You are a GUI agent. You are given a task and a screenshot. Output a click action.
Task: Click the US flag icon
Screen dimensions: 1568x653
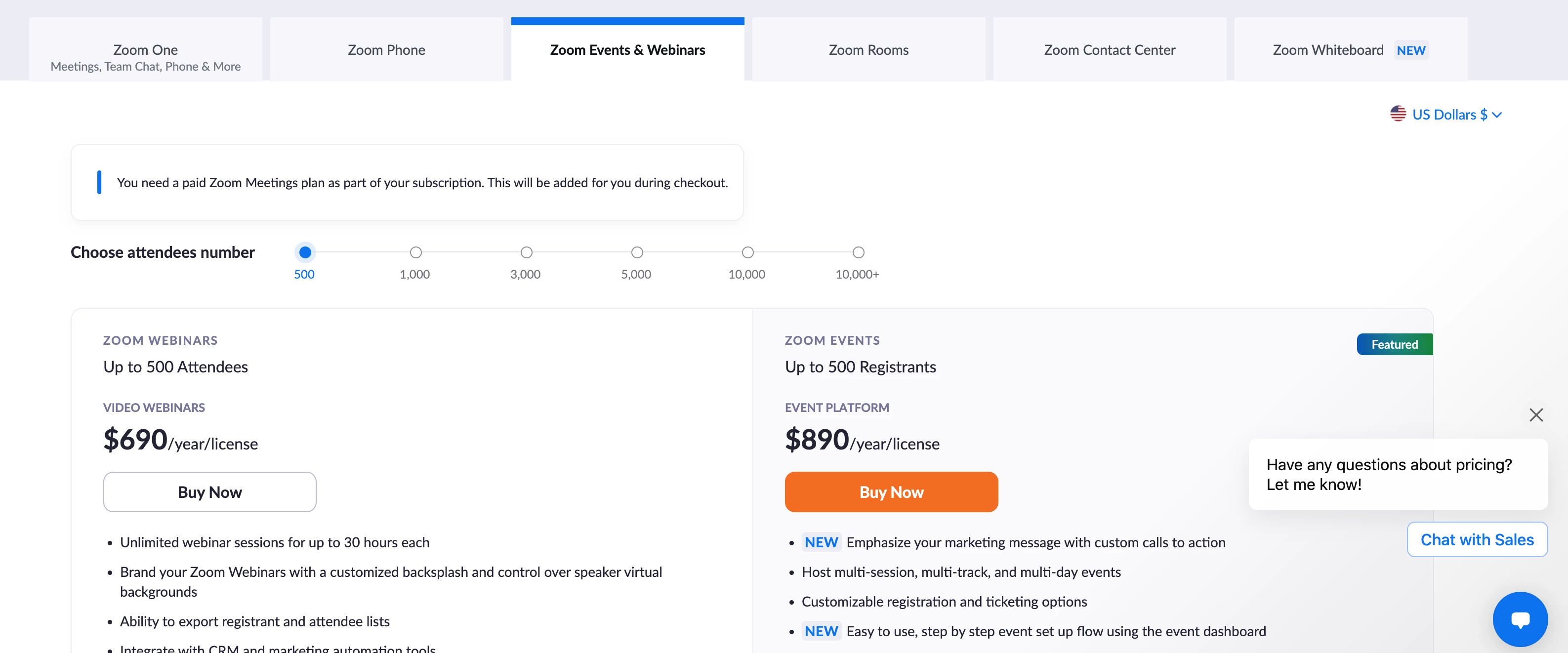(1398, 114)
